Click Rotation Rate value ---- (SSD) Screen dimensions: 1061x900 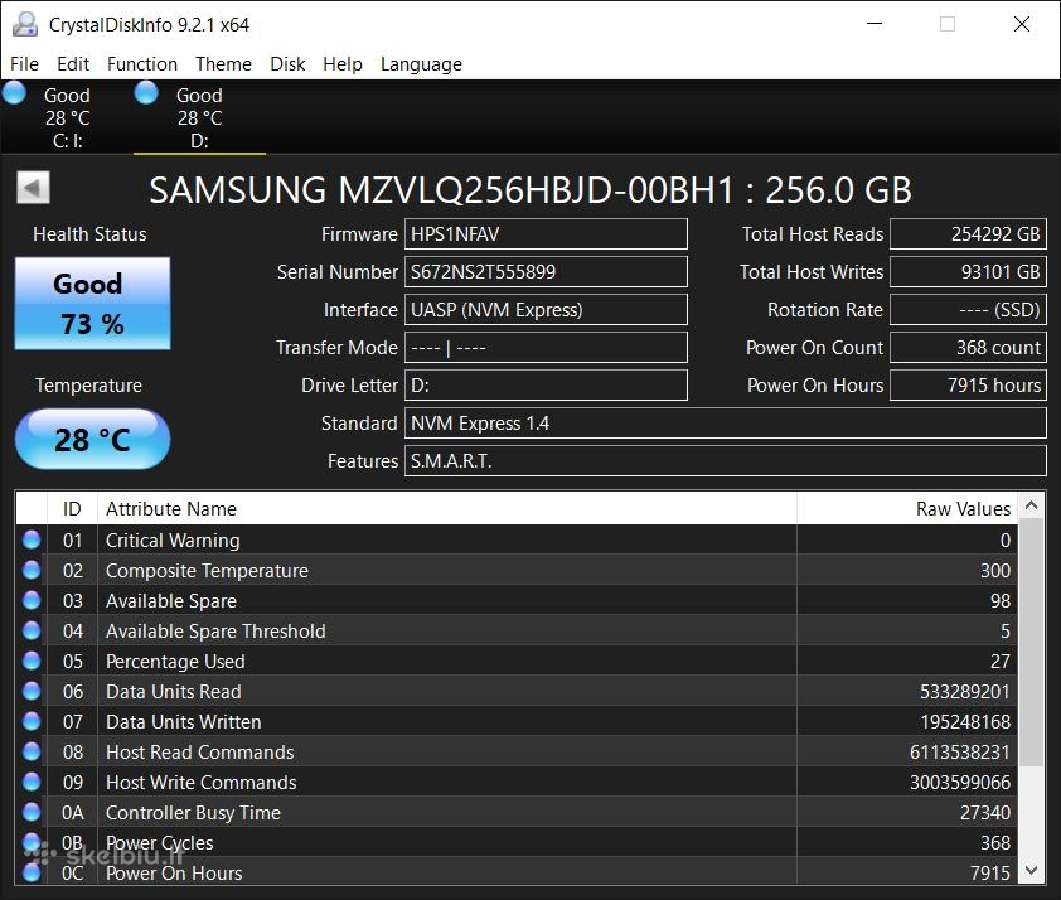point(968,310)
